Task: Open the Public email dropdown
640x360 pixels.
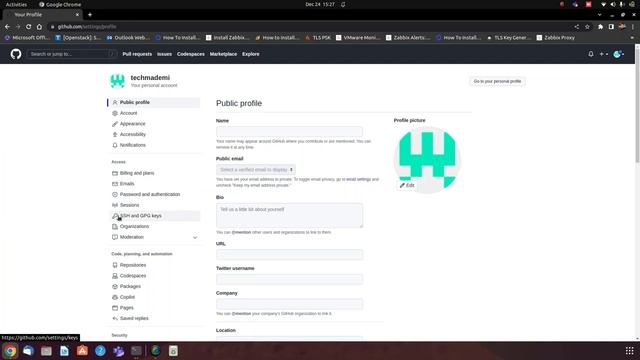Action: pos(256,169)
